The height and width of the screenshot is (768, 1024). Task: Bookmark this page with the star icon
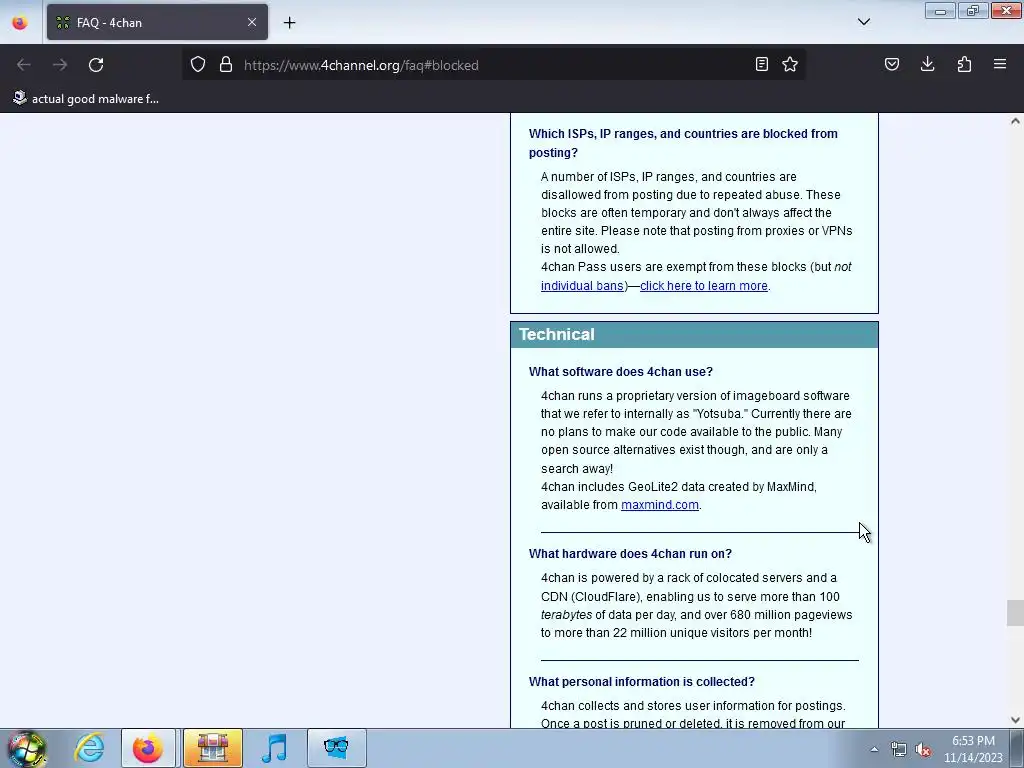[x=790, y=65]
